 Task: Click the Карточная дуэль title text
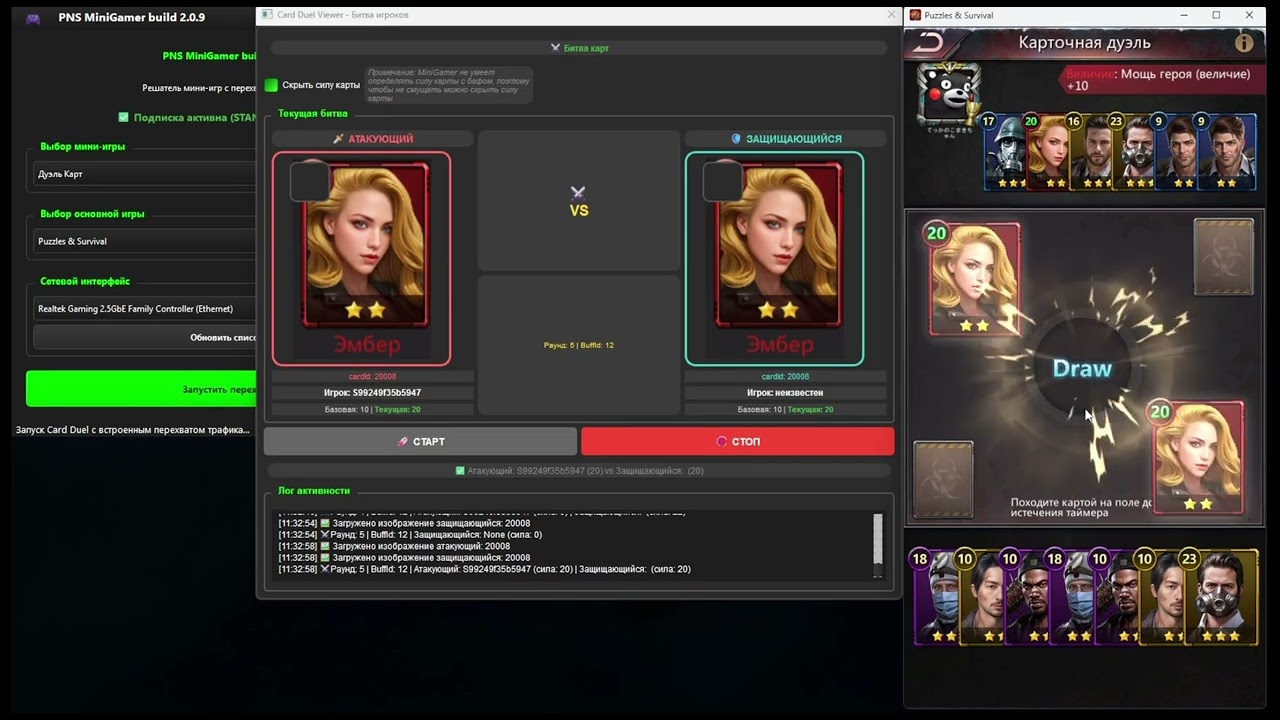tap(1084, 42)
